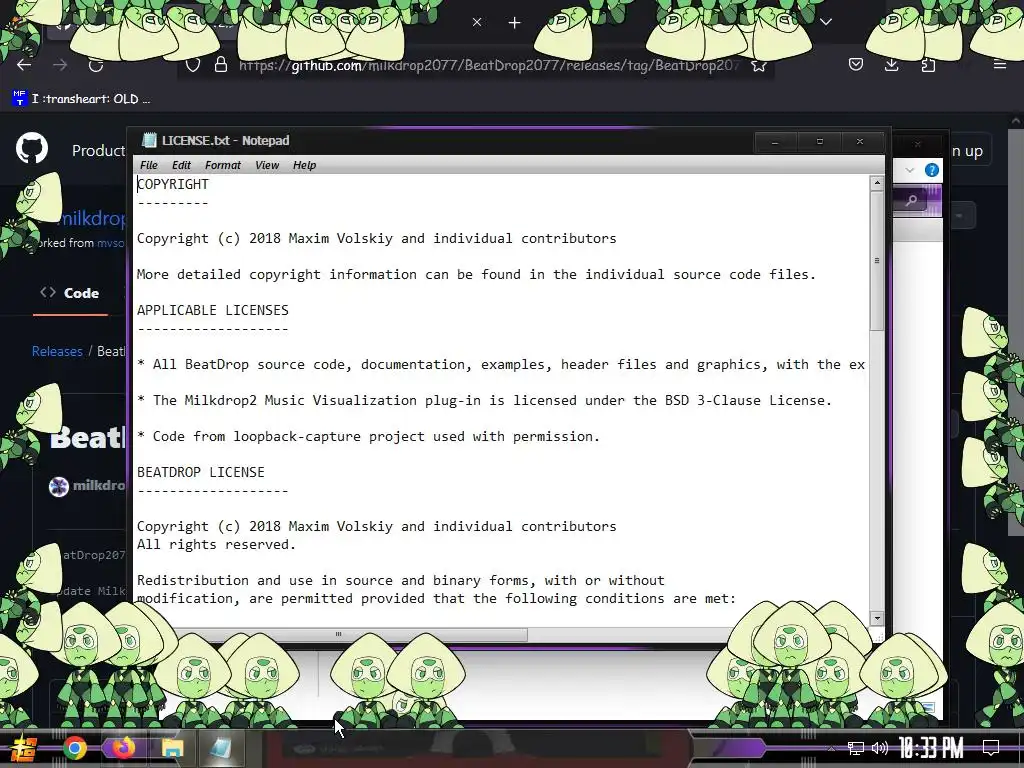Screen dimensions: 1024x768
Task: Open the milkdrop repository owner link
Action: point(92,218)
